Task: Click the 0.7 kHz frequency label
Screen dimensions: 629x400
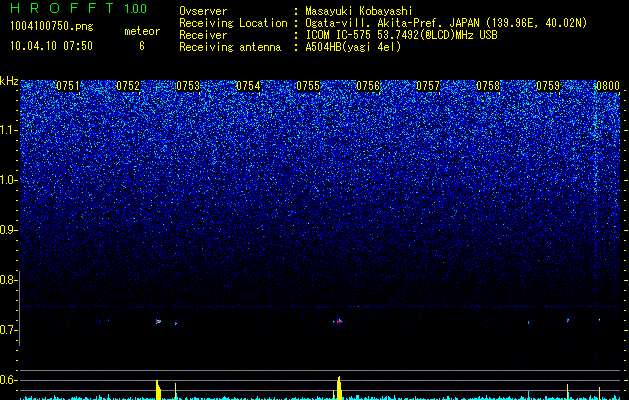Action: point(8,330)
